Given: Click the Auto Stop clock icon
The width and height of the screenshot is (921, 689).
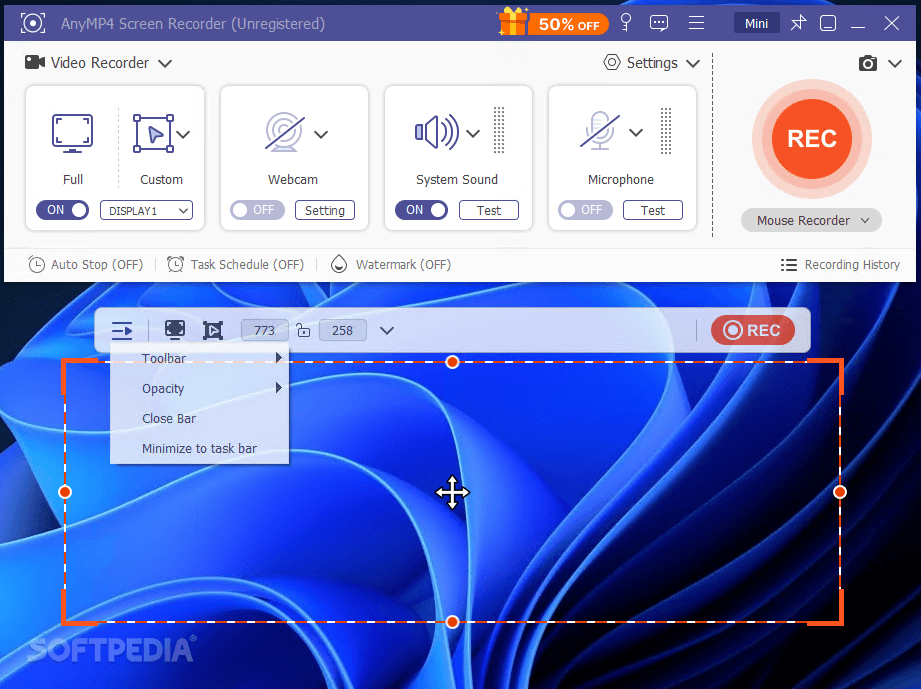Looking at the screenshot, I should pos(36,264).
